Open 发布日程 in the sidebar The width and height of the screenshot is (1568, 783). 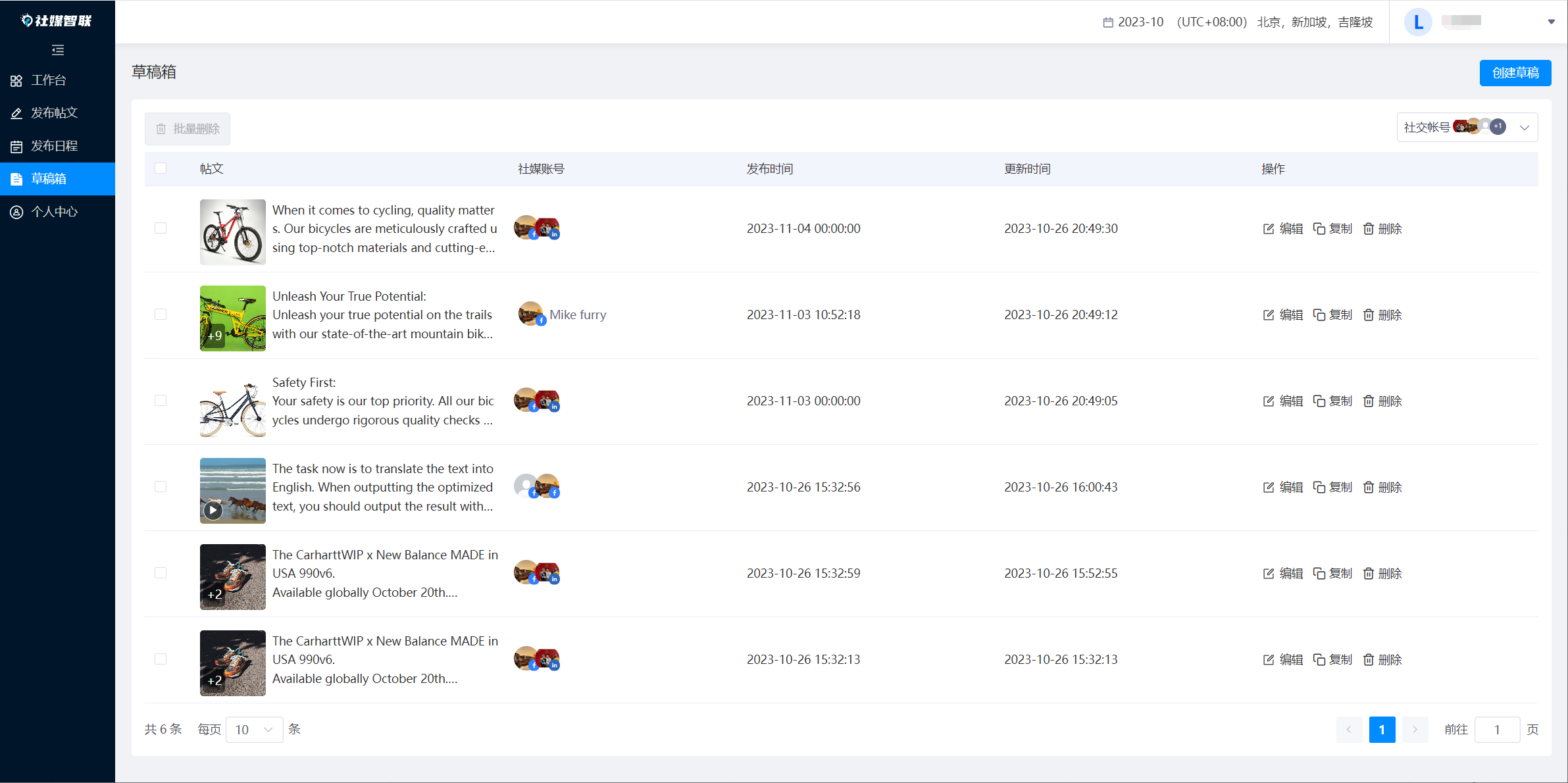click(55, 146)
